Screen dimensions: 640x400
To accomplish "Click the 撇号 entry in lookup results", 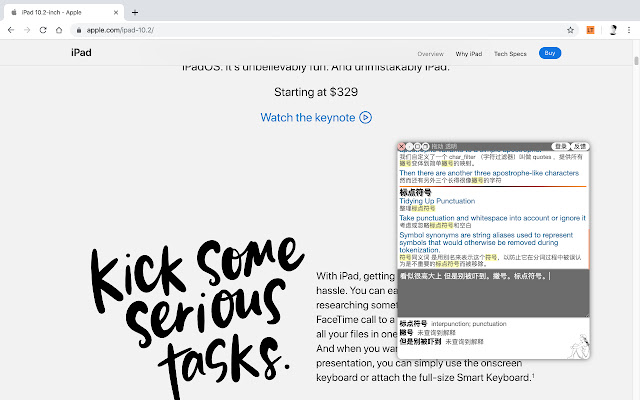I will (427, 333).
